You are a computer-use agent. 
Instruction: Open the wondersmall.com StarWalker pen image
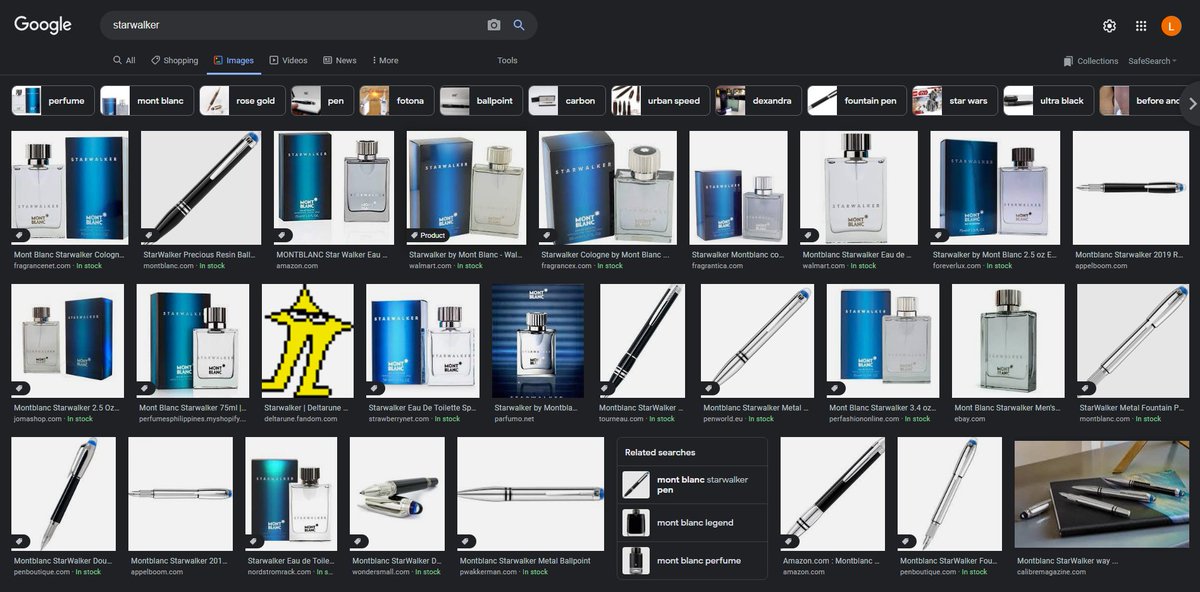pos(397,494)
